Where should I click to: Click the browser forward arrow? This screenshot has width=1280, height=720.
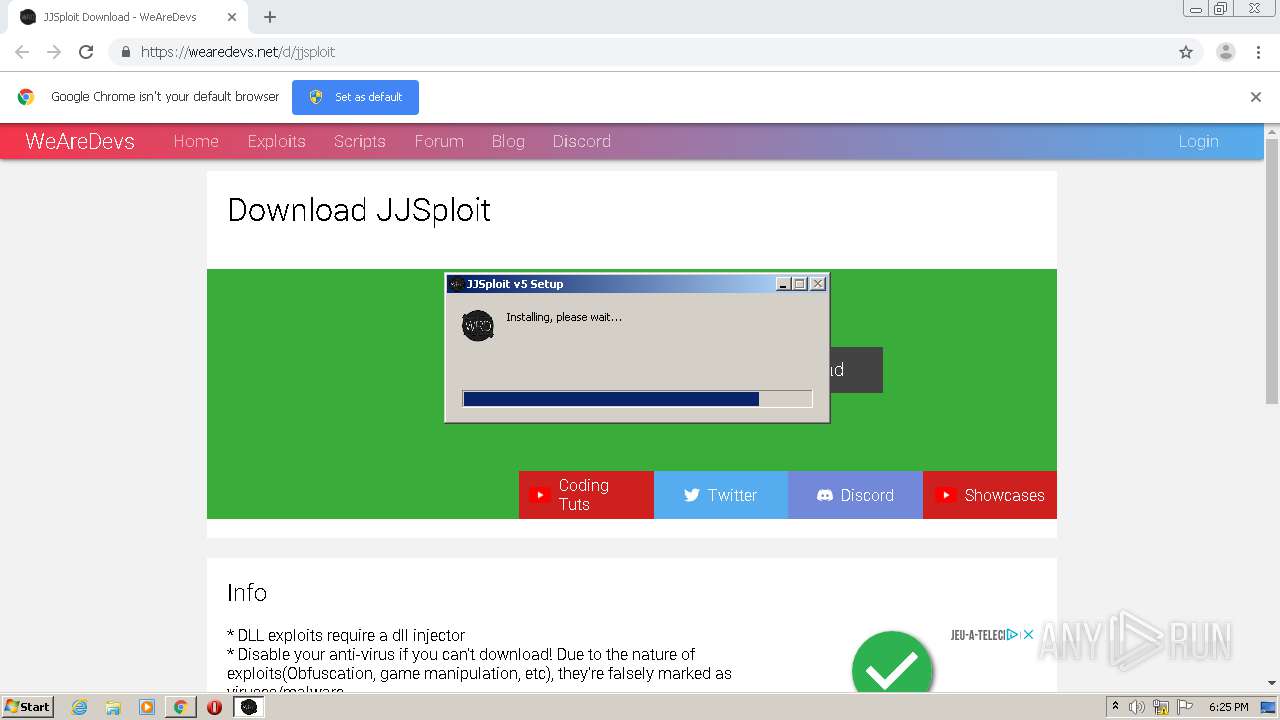54,52
